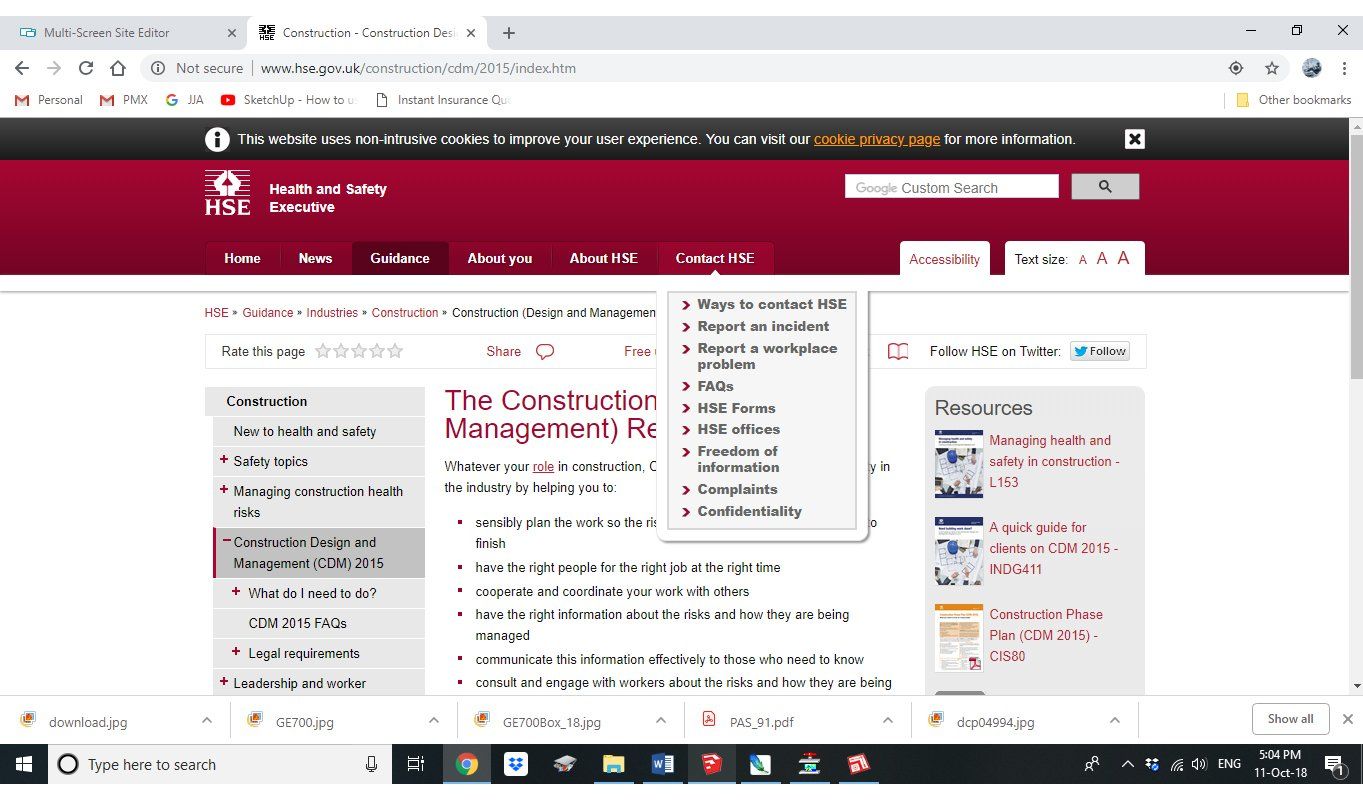Image resolution: width=1363 pixels, height=800 pixels.
Task: Click the Share speech bubble icon
Action: click(545, 351)
